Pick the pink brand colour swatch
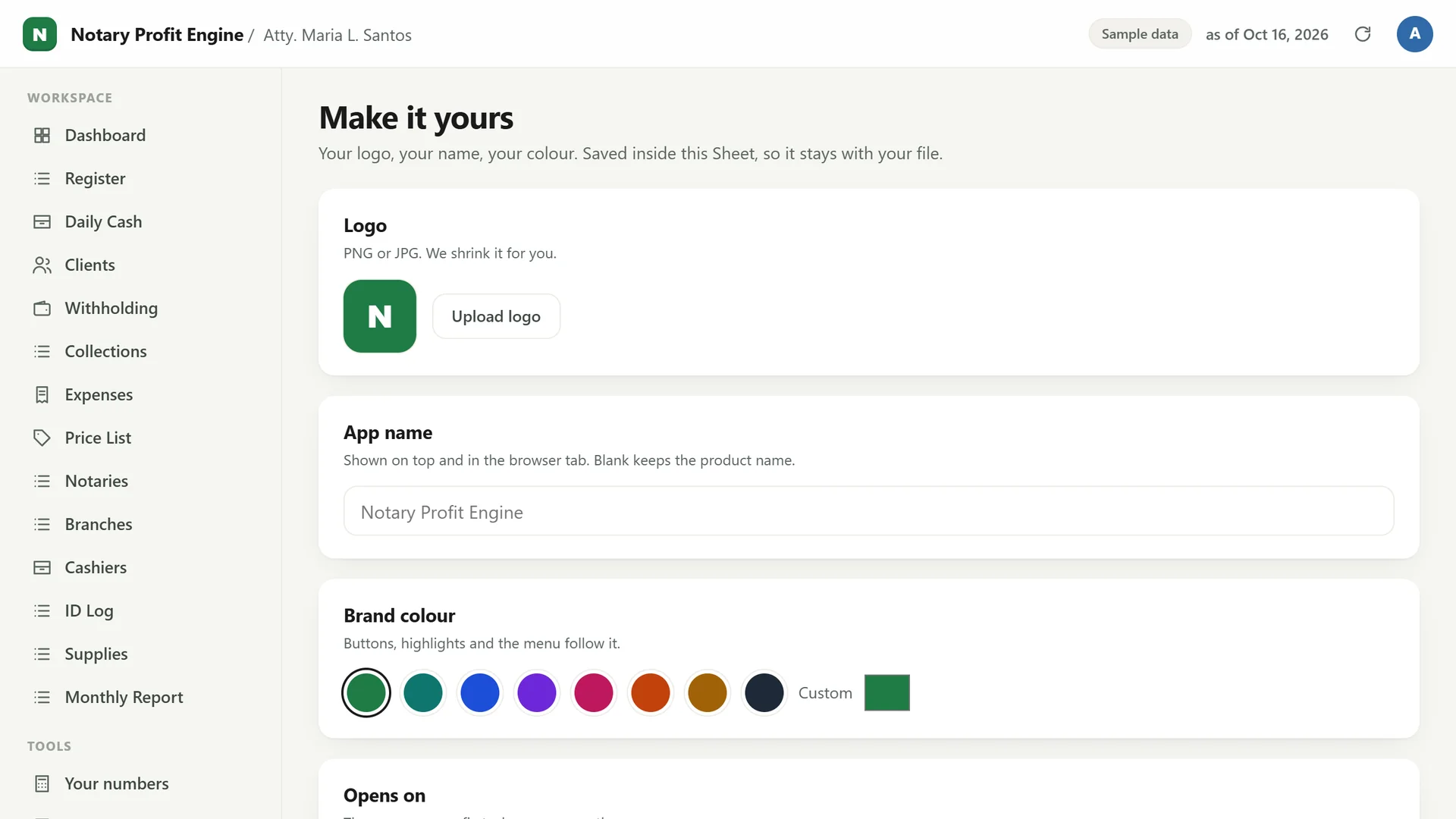The width and height of the screenshot is (1456, 819). tap(594, 692)
